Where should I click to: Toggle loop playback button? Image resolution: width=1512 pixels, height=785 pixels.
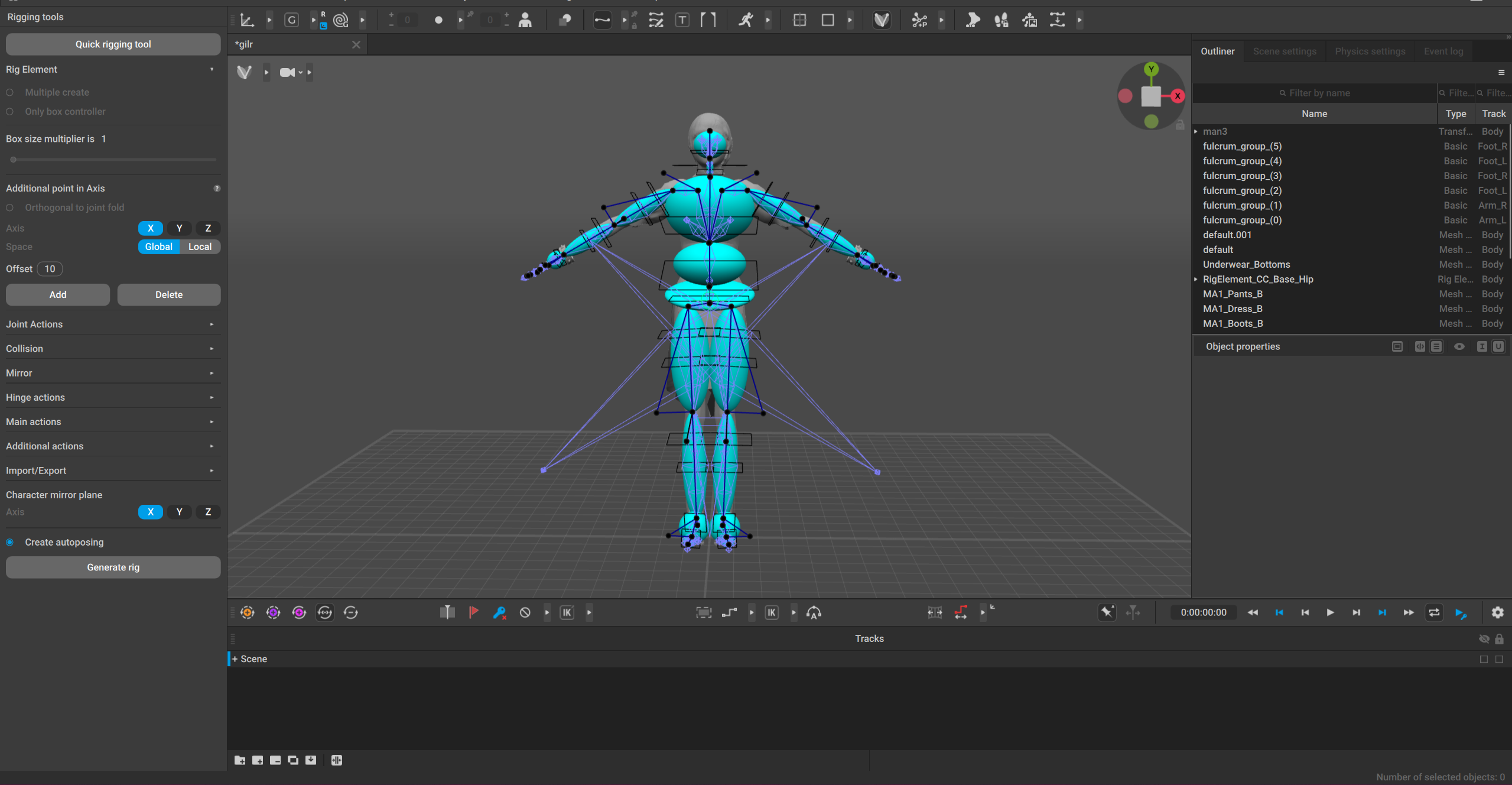[1434, 612]
